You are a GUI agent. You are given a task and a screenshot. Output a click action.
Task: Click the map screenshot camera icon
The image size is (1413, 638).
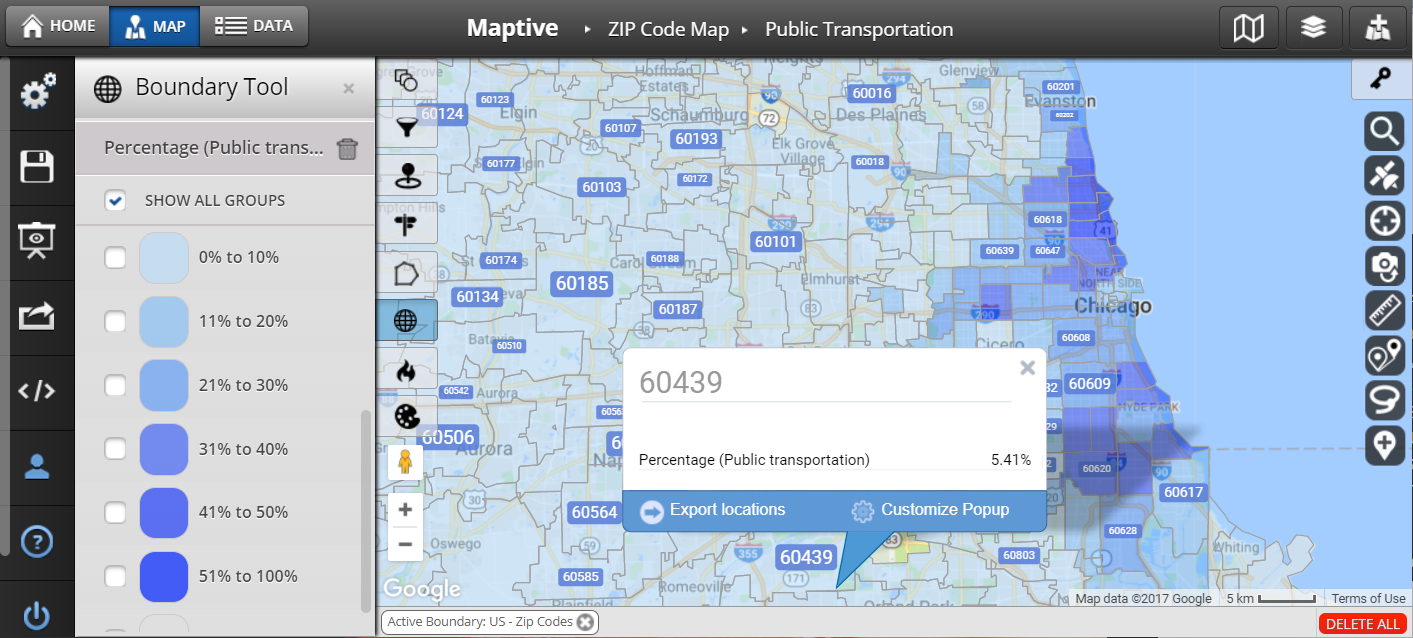(1385, 266)
